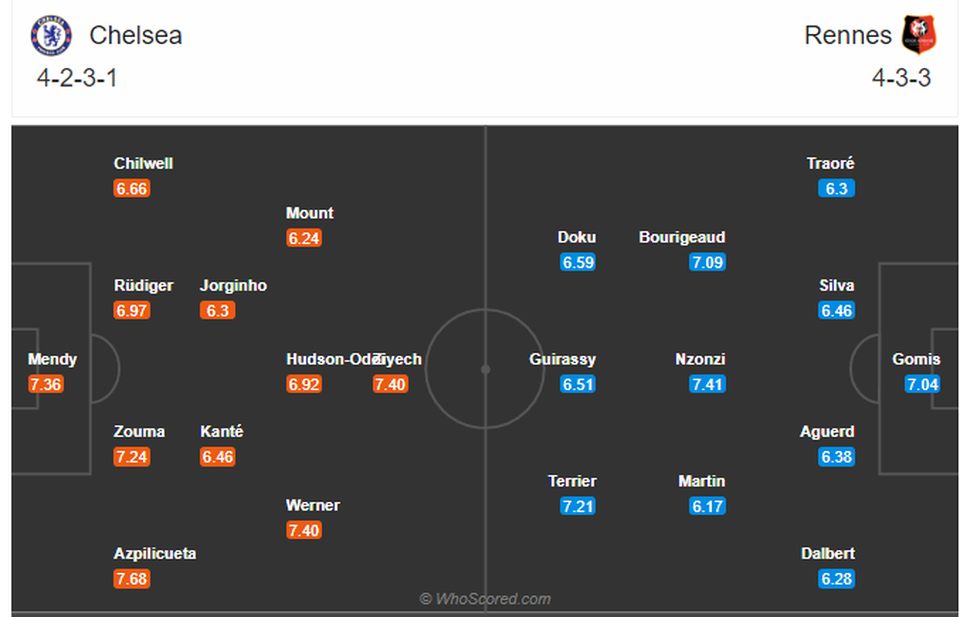Select Gomis's 7.04 rating badge
Image resolution: width=960 pixels, height=617 pixels.
[x=923, y=384]
